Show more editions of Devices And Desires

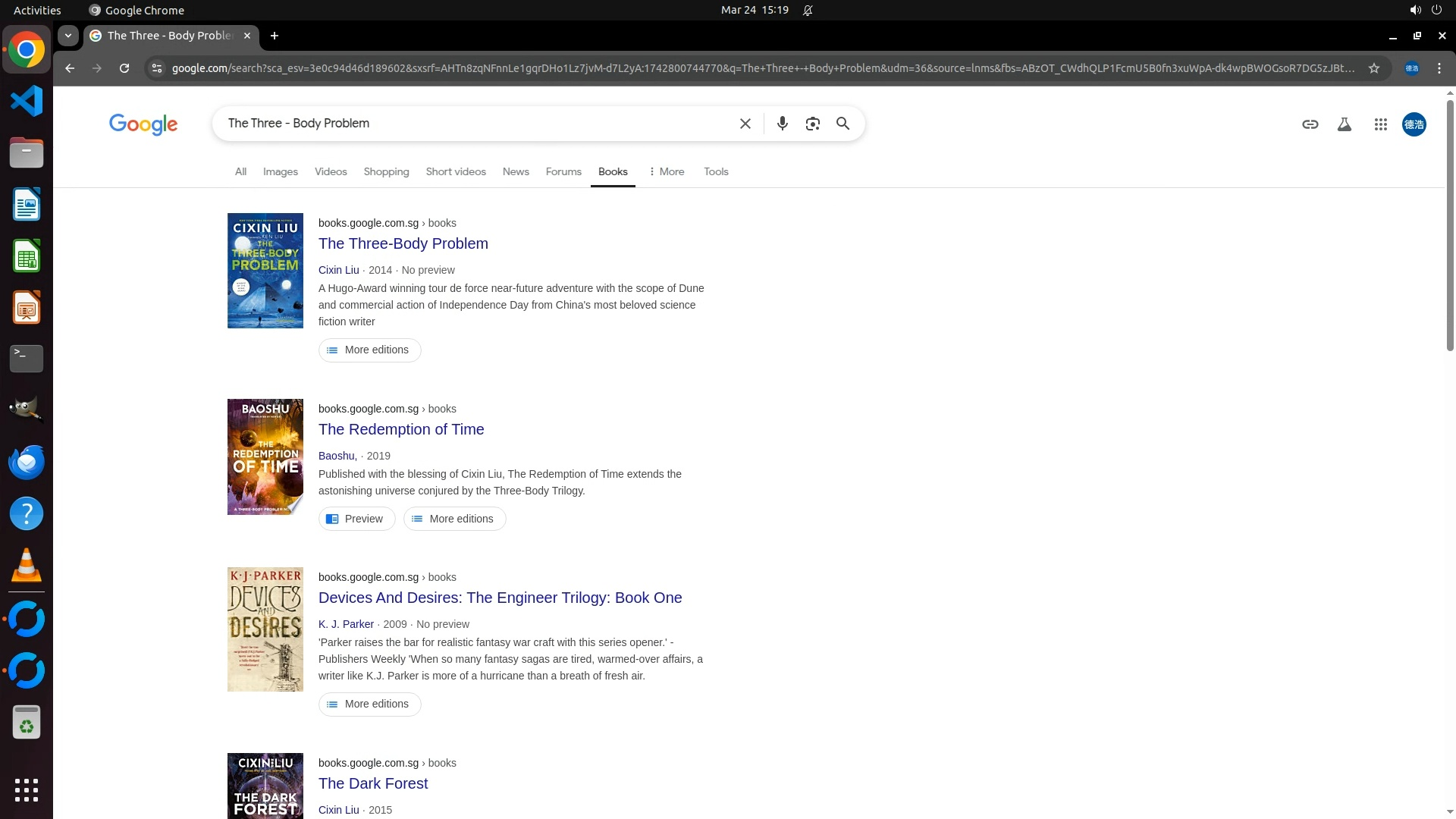pos(369,704)
